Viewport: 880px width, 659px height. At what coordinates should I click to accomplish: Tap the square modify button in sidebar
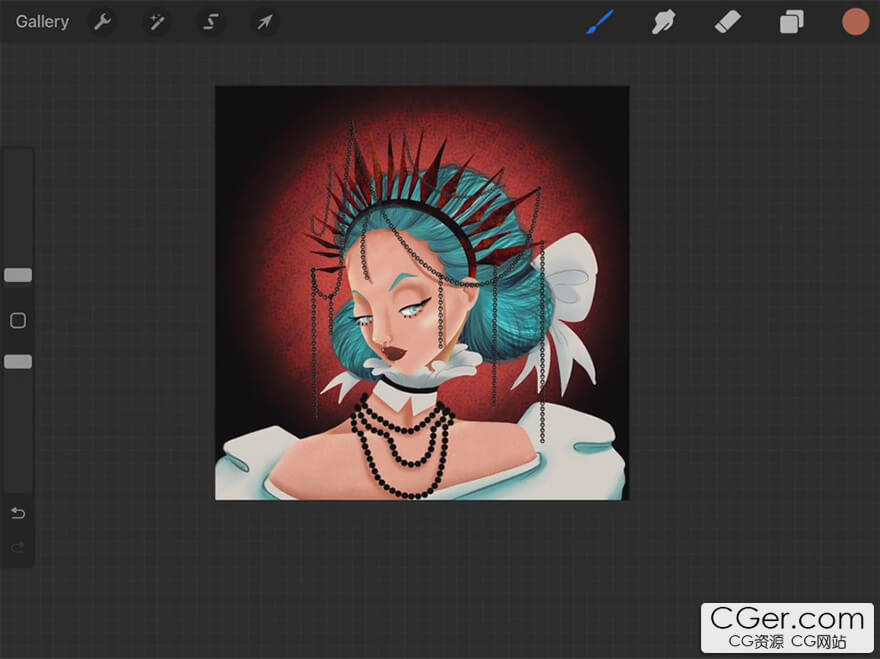point(18,321)
